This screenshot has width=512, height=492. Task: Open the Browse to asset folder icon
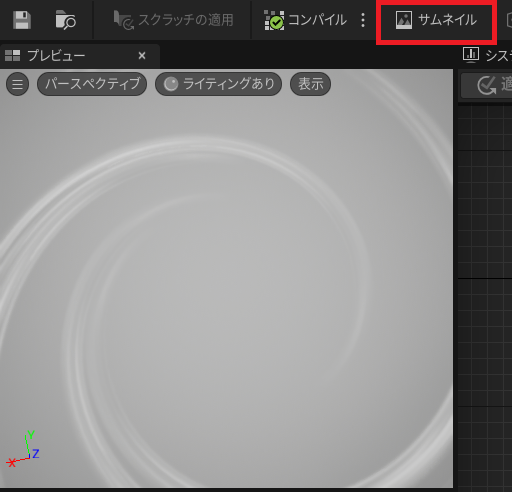coord(65,20)
